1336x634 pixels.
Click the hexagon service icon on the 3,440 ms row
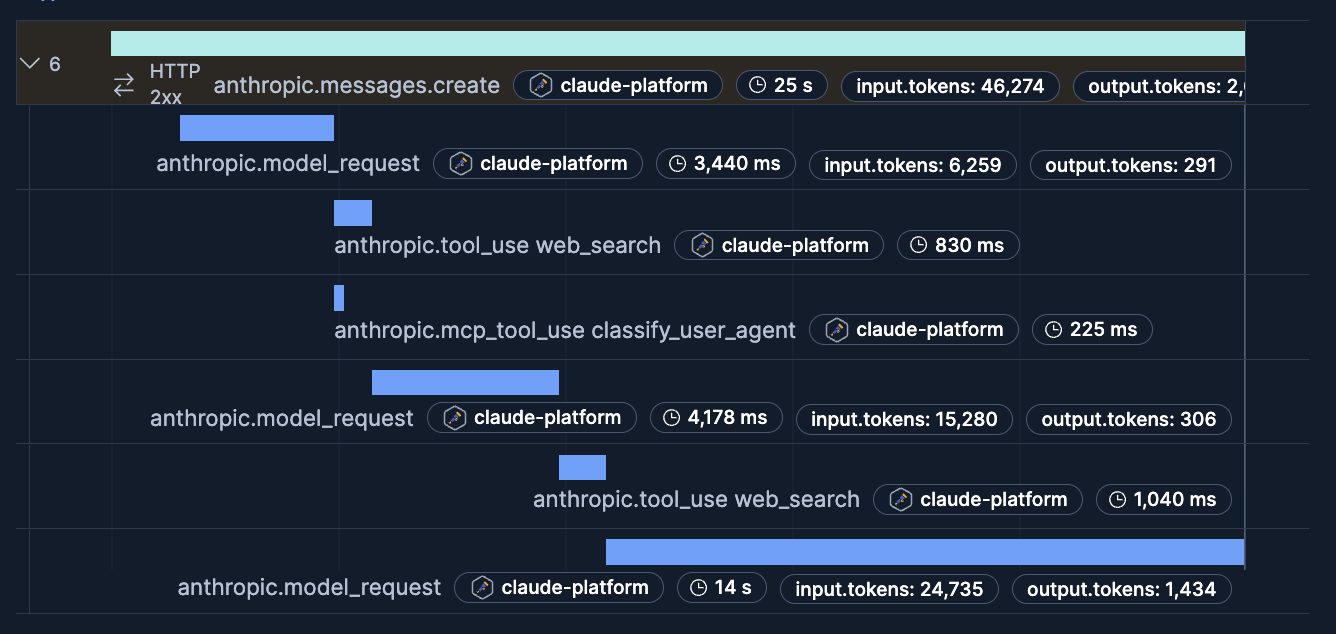[x=460, y=163]
